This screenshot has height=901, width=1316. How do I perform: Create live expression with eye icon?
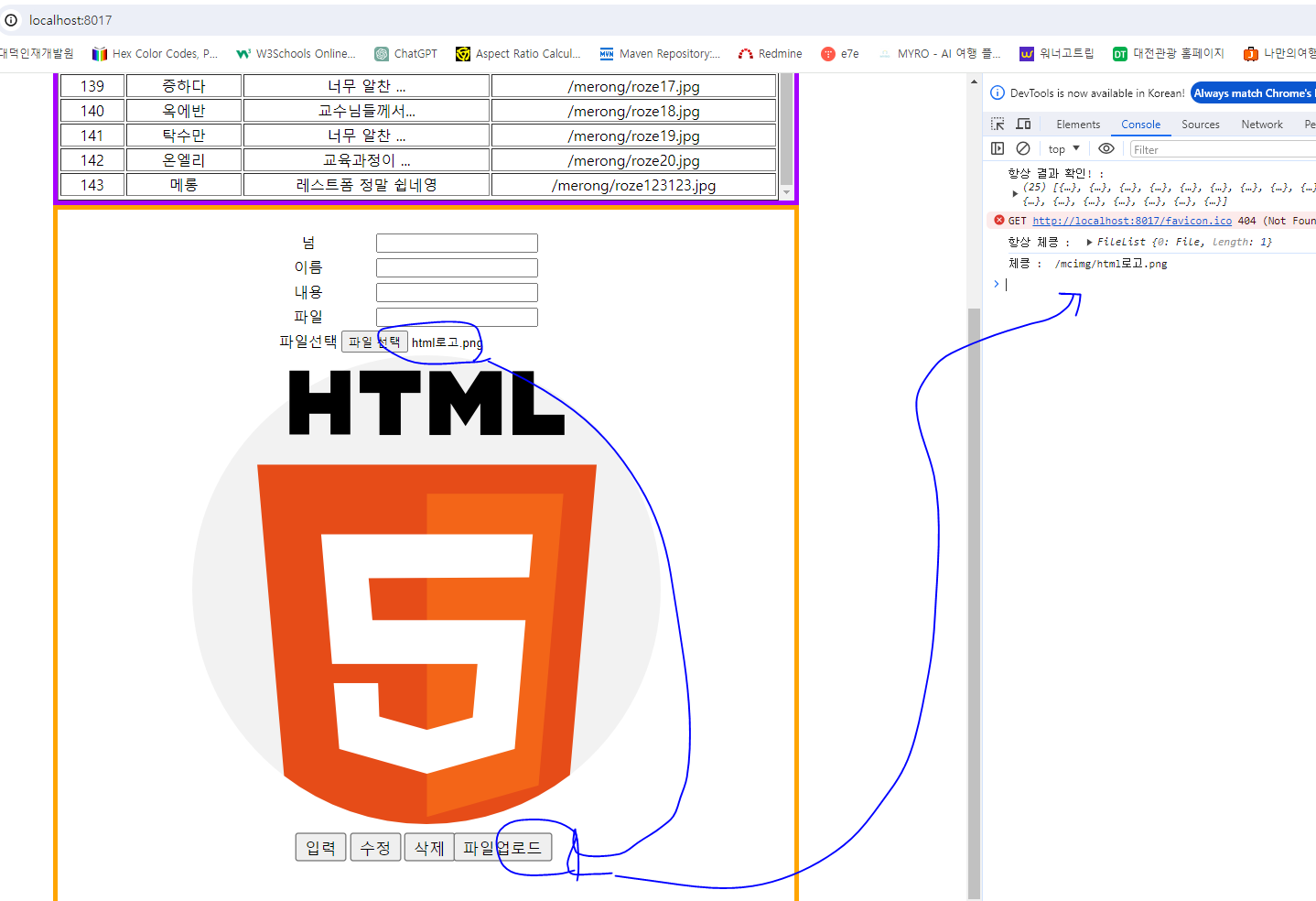tap(1106, 148)
